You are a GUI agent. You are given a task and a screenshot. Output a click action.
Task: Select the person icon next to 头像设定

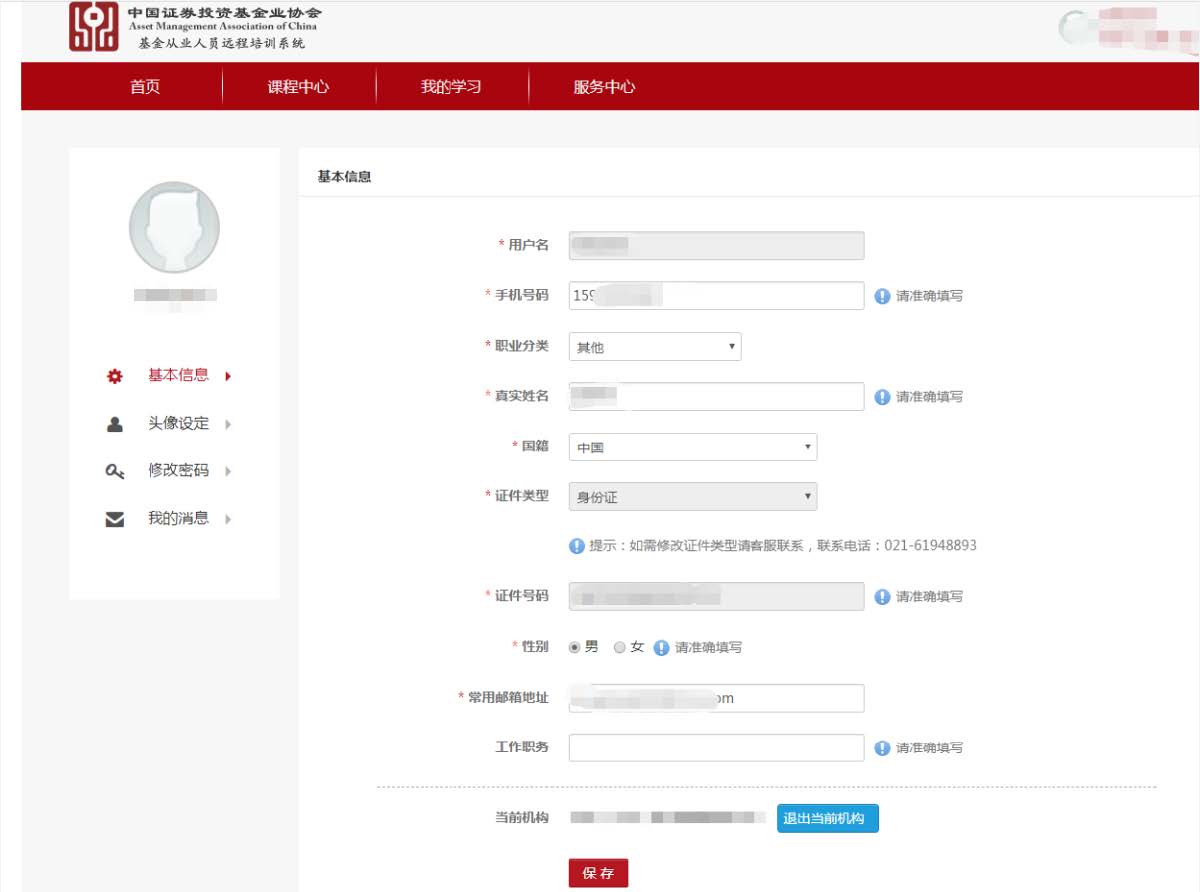tap(114, 423)
